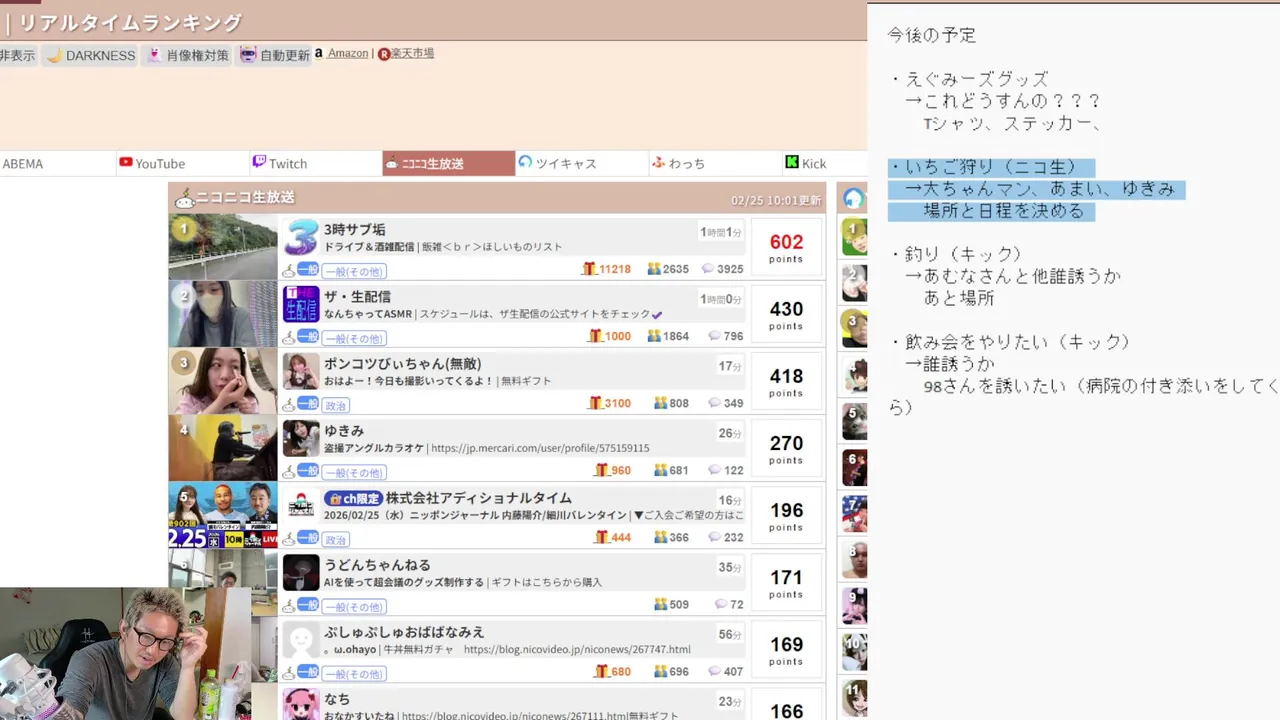
Task: Click the ニコニコ TV mascot header icon
Action: click(184, 198)
